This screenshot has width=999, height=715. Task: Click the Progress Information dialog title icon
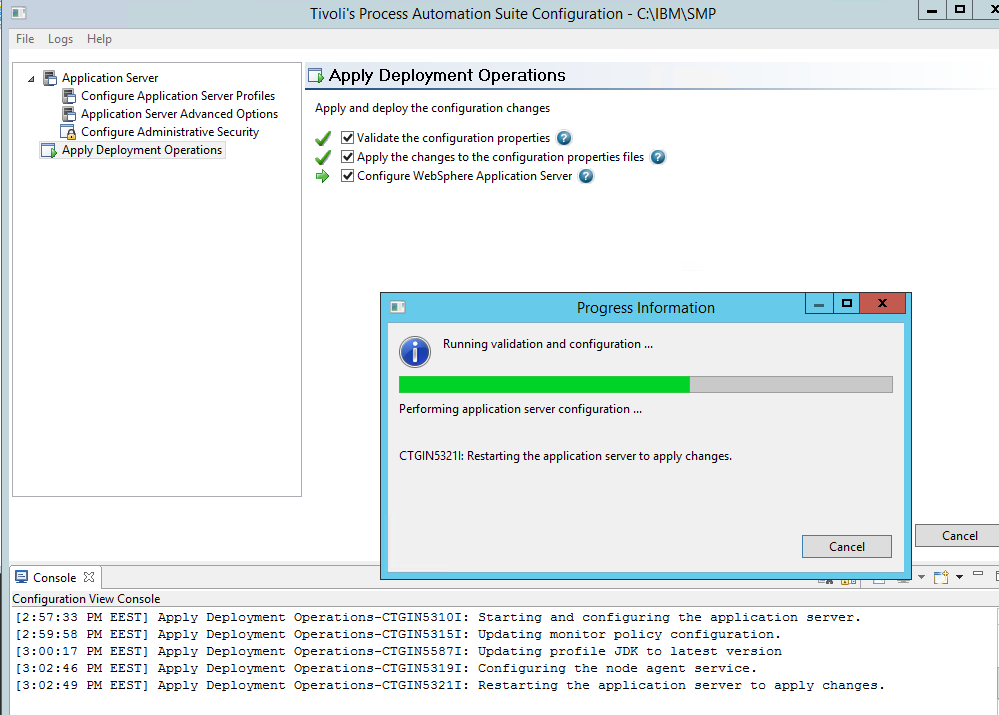tap(398, 307)
